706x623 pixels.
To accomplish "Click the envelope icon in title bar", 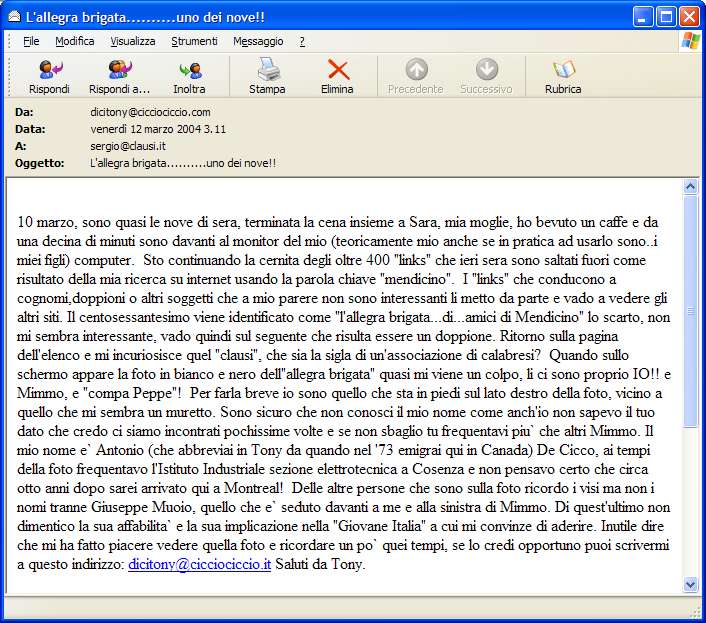I will pos(14,17).
